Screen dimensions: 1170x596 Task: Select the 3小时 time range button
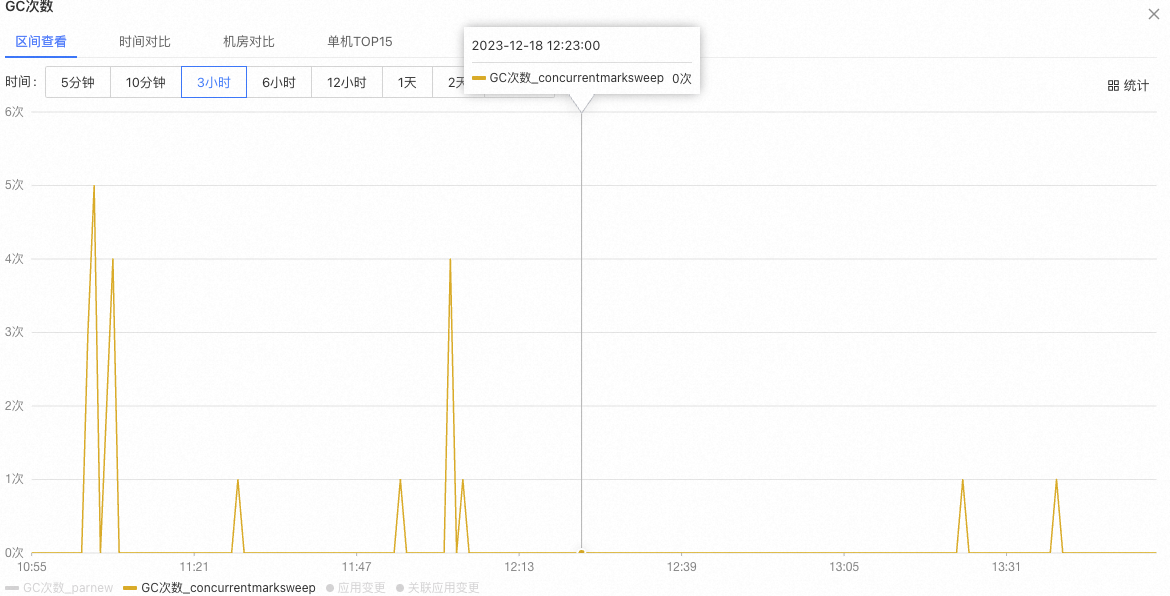213,82
